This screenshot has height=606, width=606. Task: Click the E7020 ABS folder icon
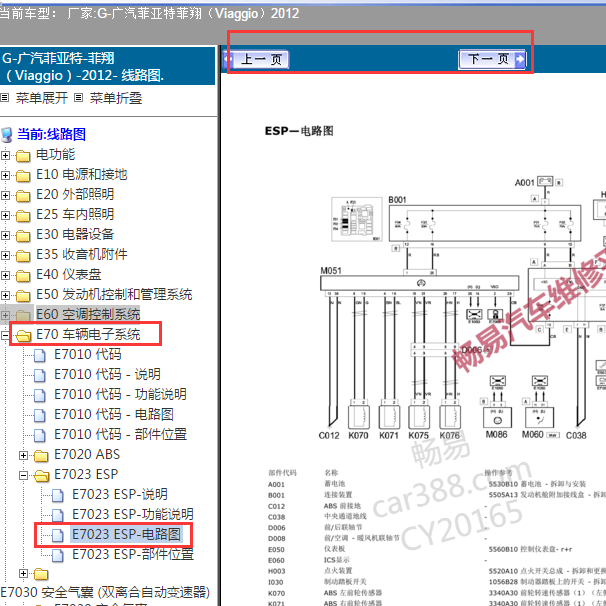[x=41, y=456]
